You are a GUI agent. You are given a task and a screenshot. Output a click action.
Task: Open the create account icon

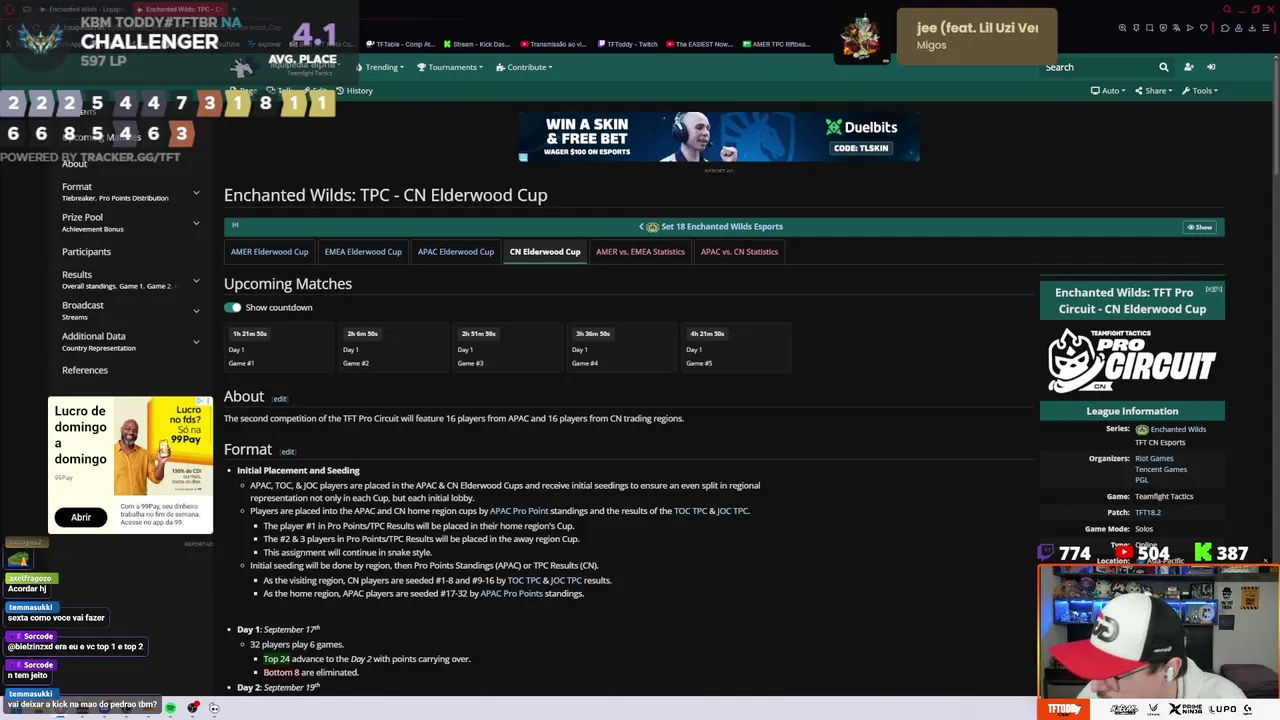tap(1188, 67)
